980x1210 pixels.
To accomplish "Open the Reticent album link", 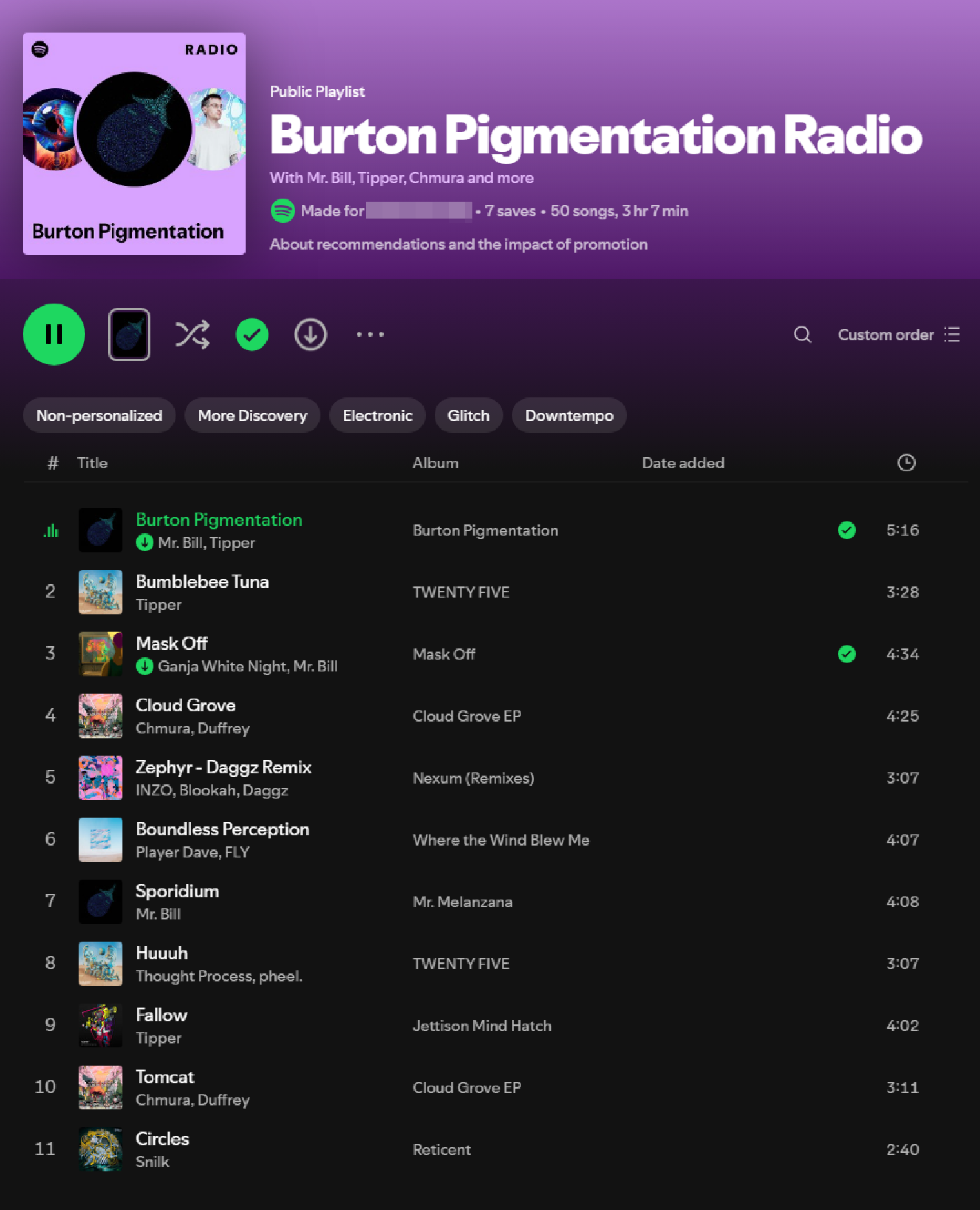I will tap(442, 1149).
